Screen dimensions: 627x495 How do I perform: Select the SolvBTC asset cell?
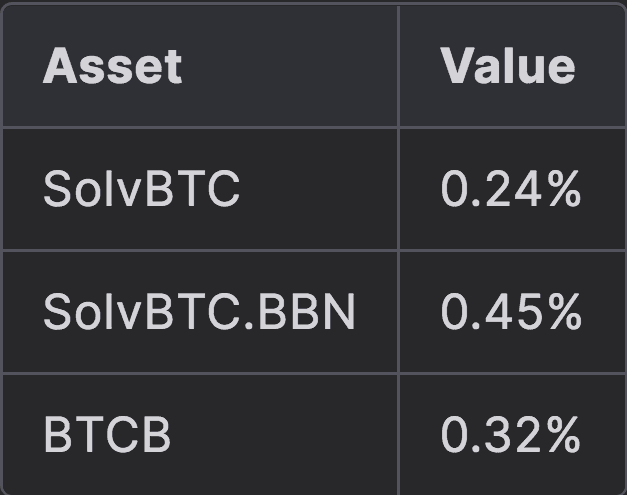142,189
